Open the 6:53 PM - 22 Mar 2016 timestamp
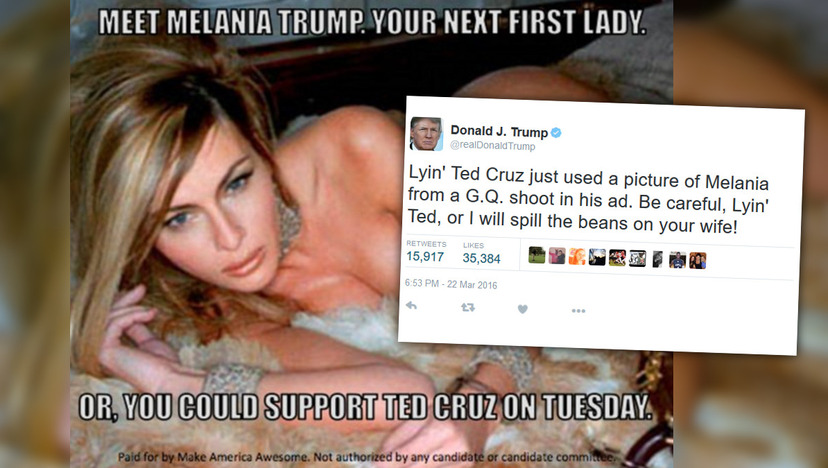The height and width of the screenshot is (468, 828). point(451,284)
